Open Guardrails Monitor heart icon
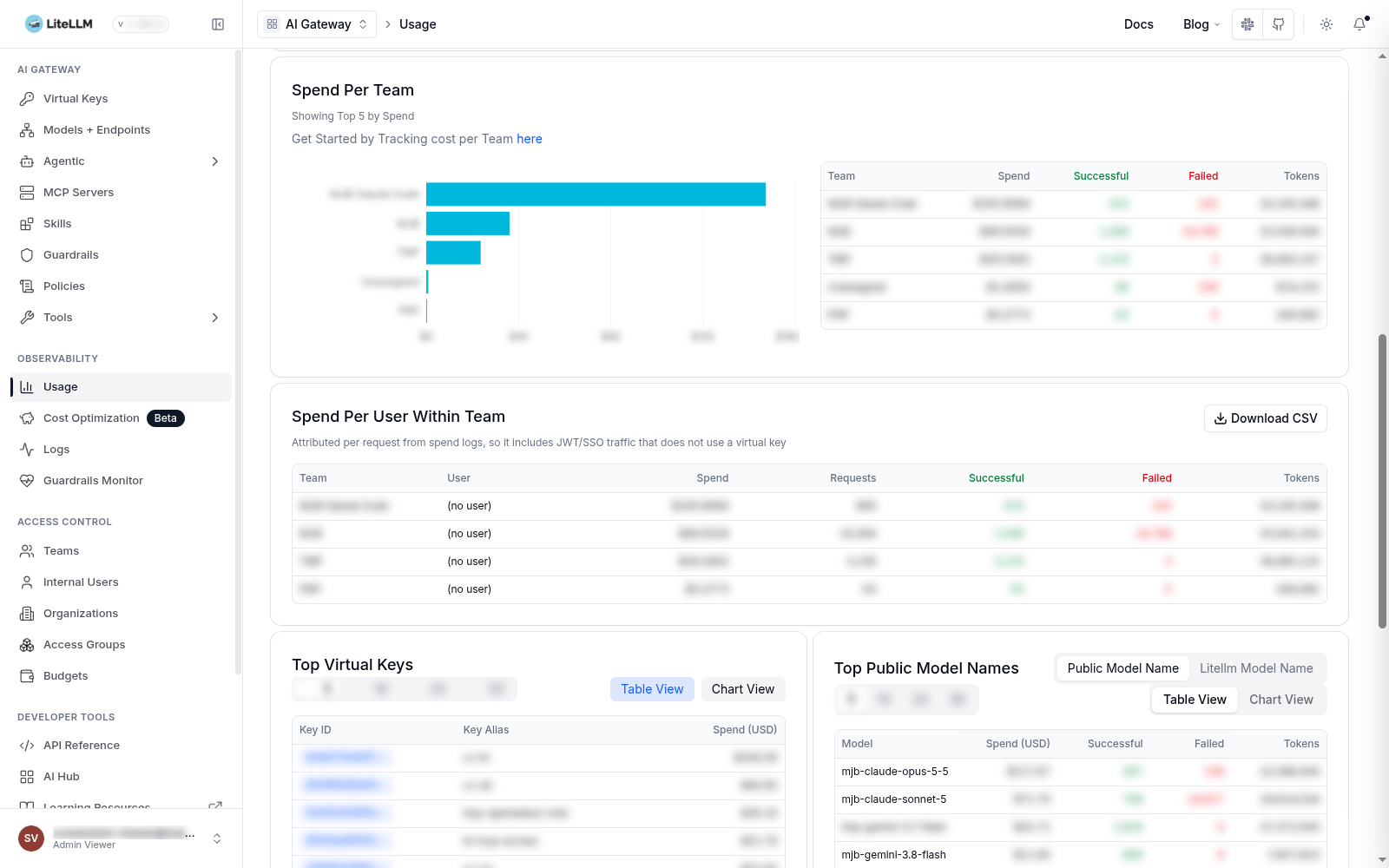The height and width of the screenshot is (868, 1389). 27,481
